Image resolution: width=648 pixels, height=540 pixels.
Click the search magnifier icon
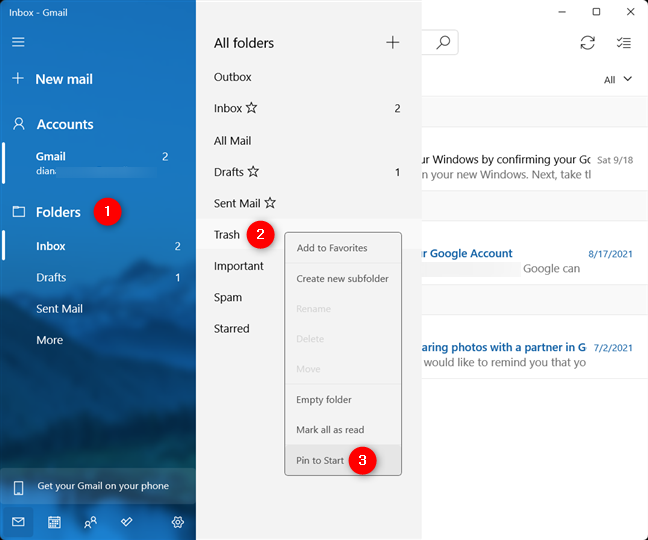pyautogui.click(x=443, y=42)
